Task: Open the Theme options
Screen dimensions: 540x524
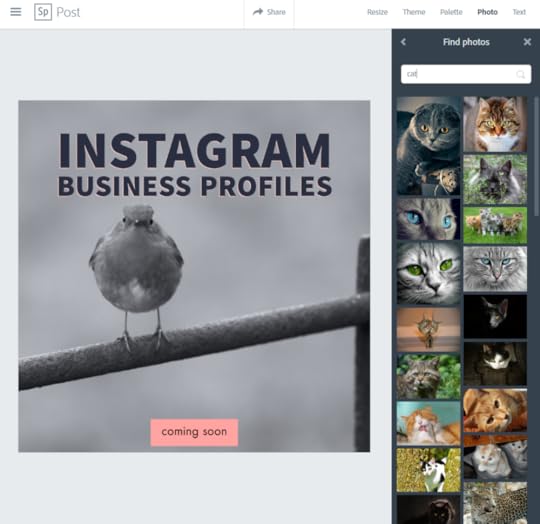Action: tap(414, 12)
